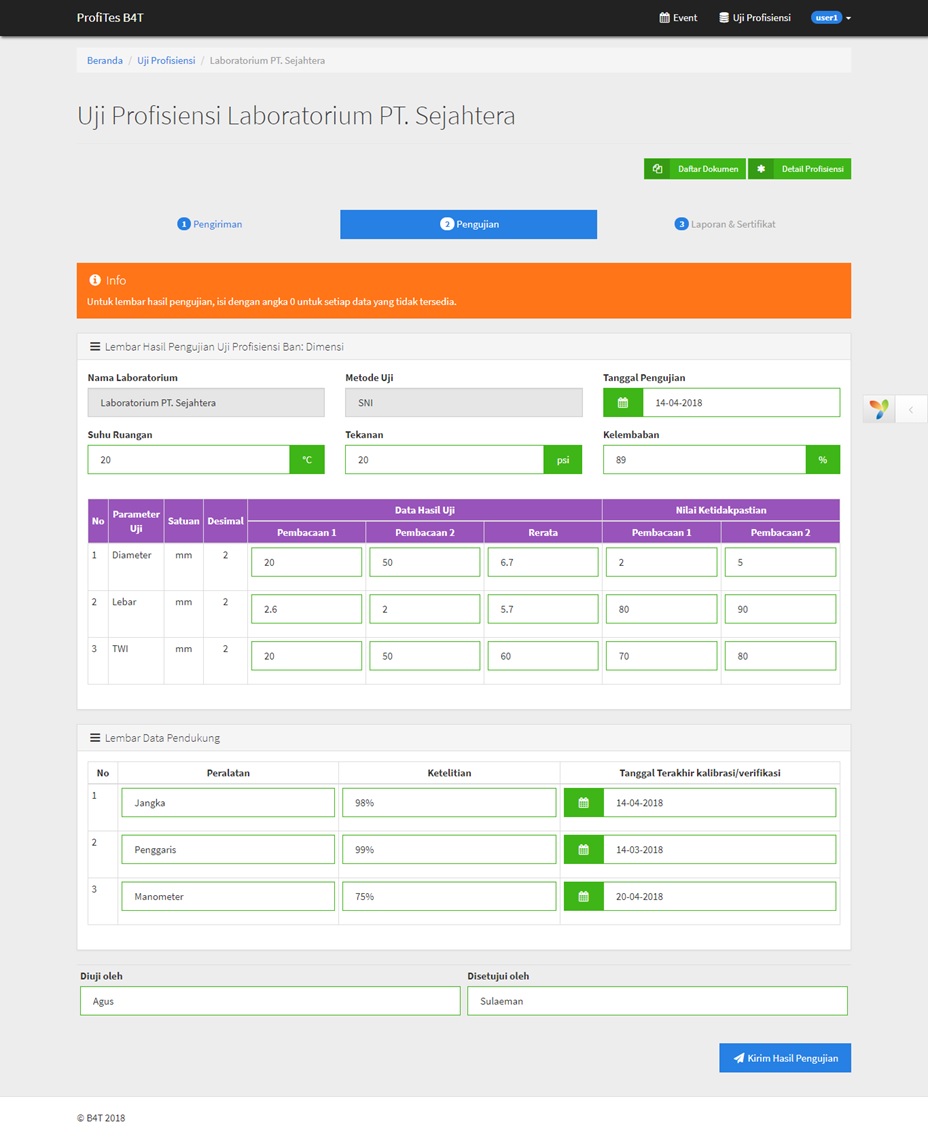Screen dimensions: 928x1137
Task: Click the Suhu Ruangan input field
Action: tap(188, 460)
